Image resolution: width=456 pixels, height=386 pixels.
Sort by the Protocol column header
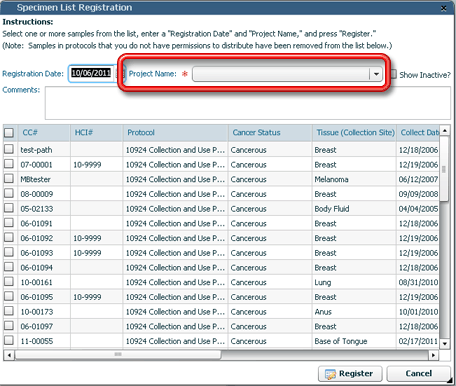[x=176, y=133]
